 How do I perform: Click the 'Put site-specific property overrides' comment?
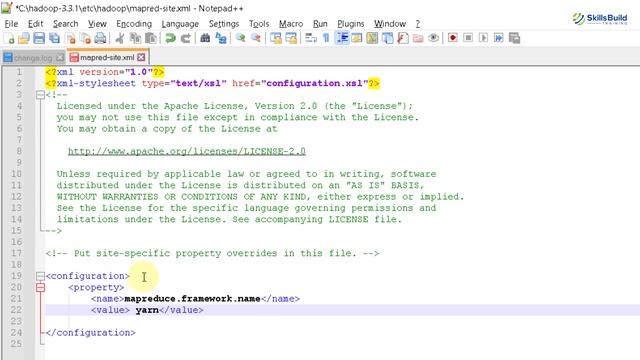coord(212,253)
